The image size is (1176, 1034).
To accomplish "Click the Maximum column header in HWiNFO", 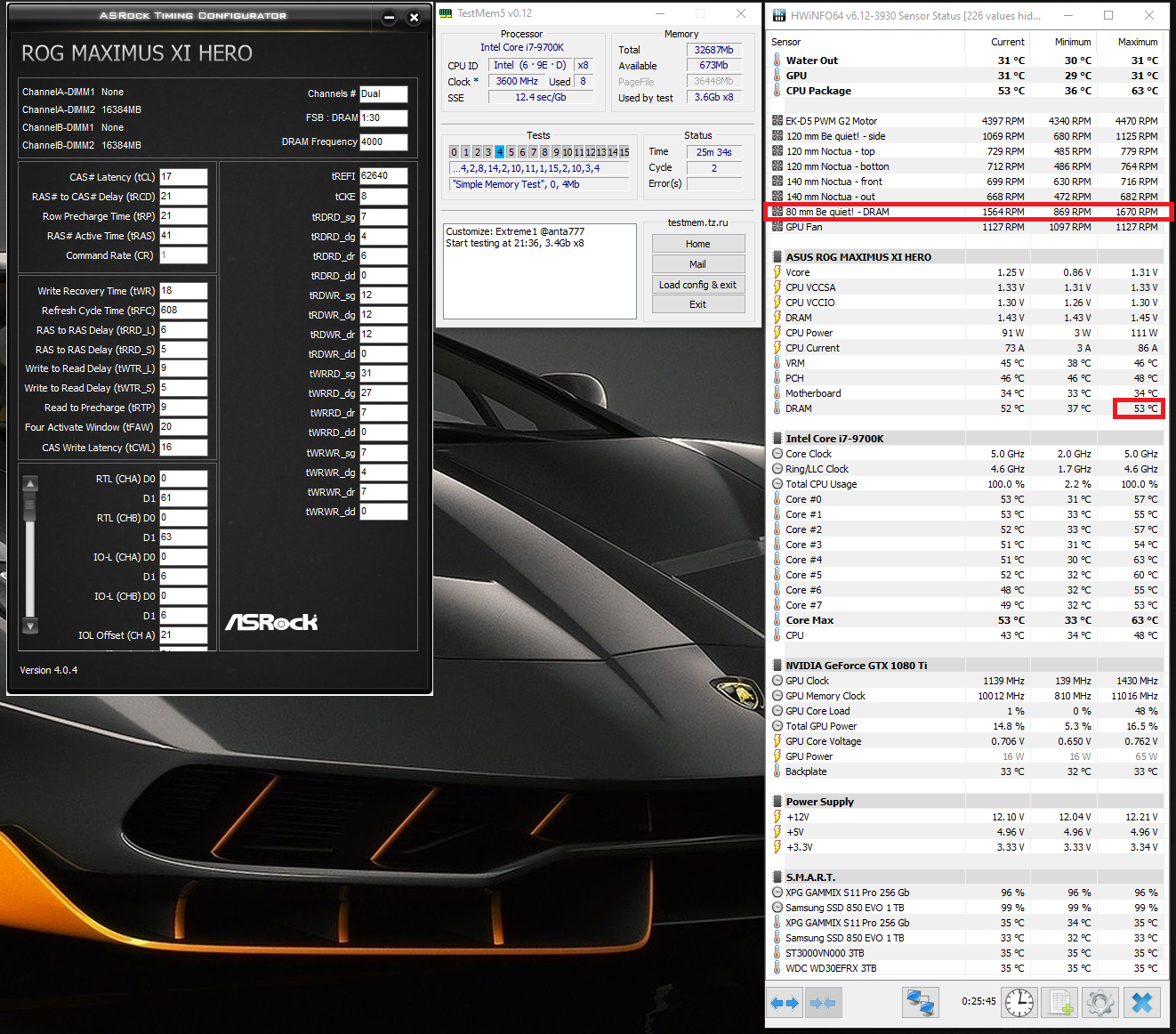I will coord(1138,42).
